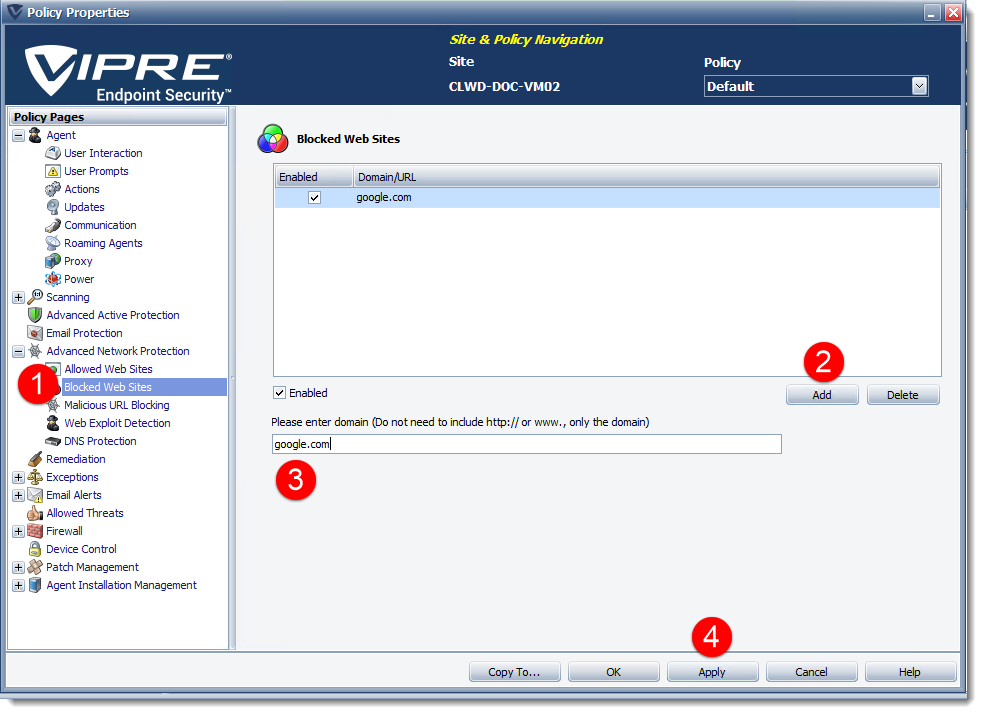Confirm with the OK button
This screenshot has width=982, height=714.
[613, 672]
